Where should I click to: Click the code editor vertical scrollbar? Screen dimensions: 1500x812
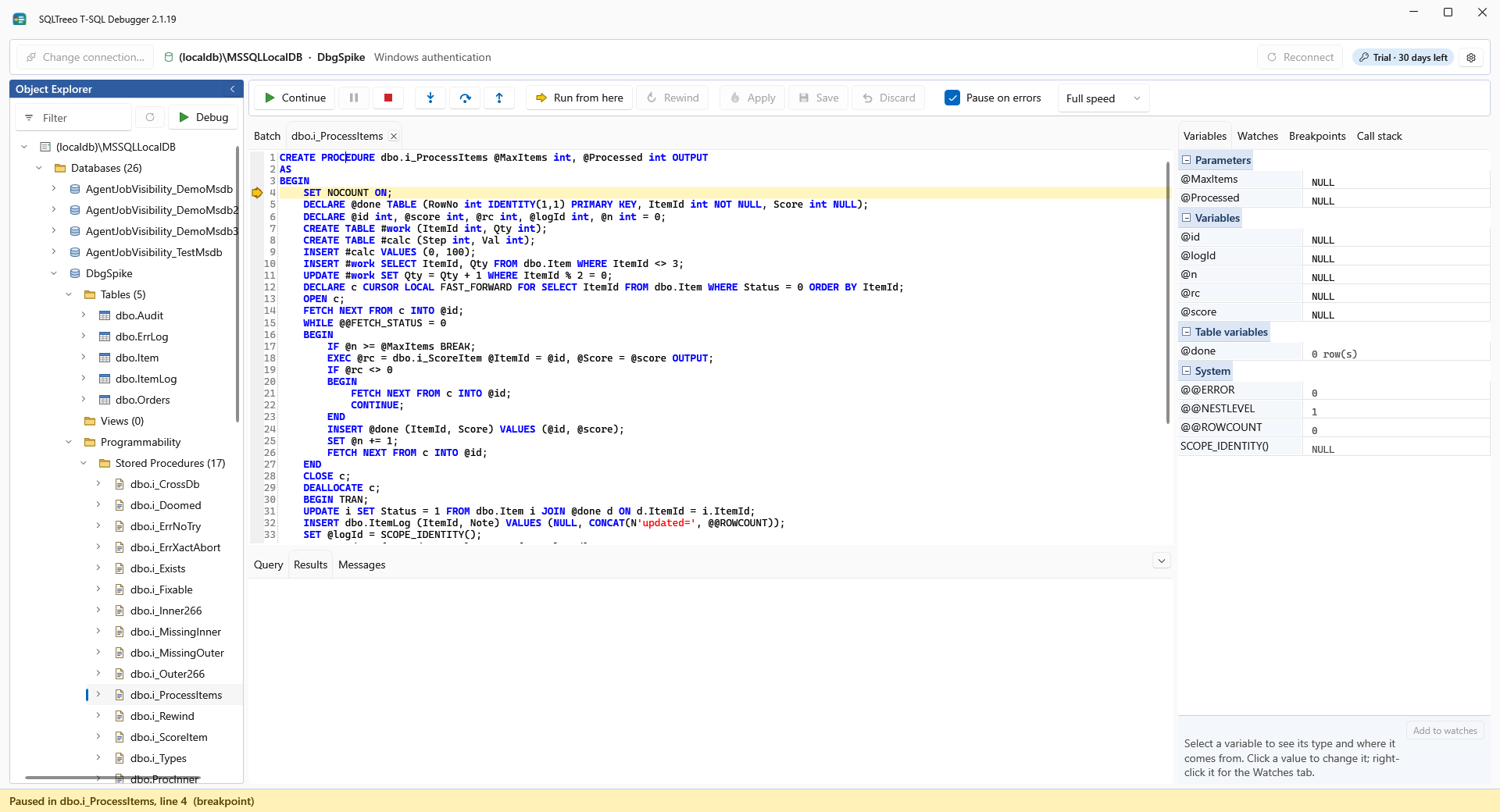[x=1168, y=293]
